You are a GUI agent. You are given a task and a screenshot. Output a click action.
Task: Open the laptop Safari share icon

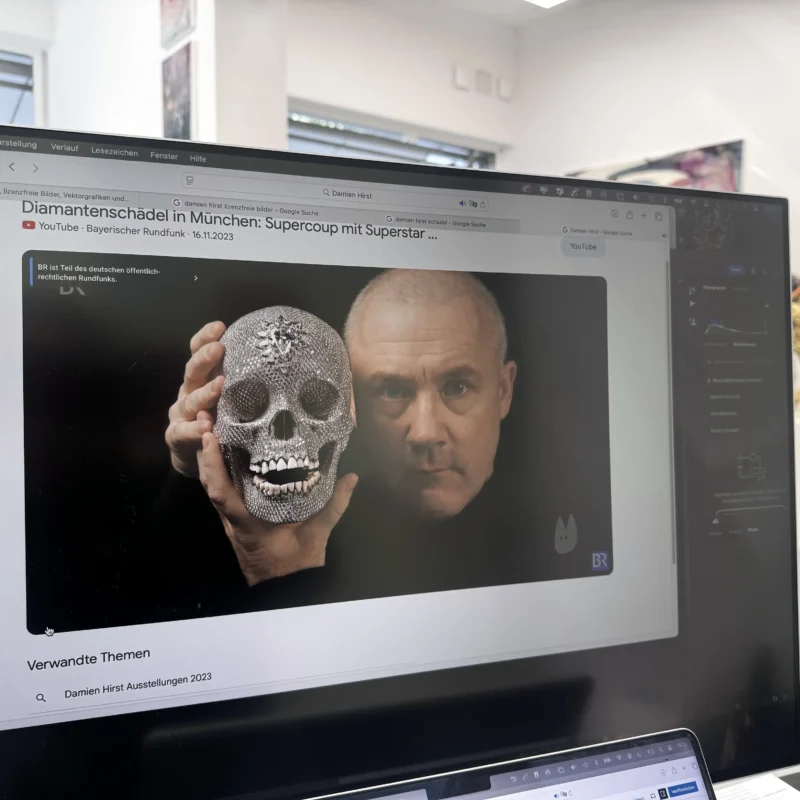673,770
